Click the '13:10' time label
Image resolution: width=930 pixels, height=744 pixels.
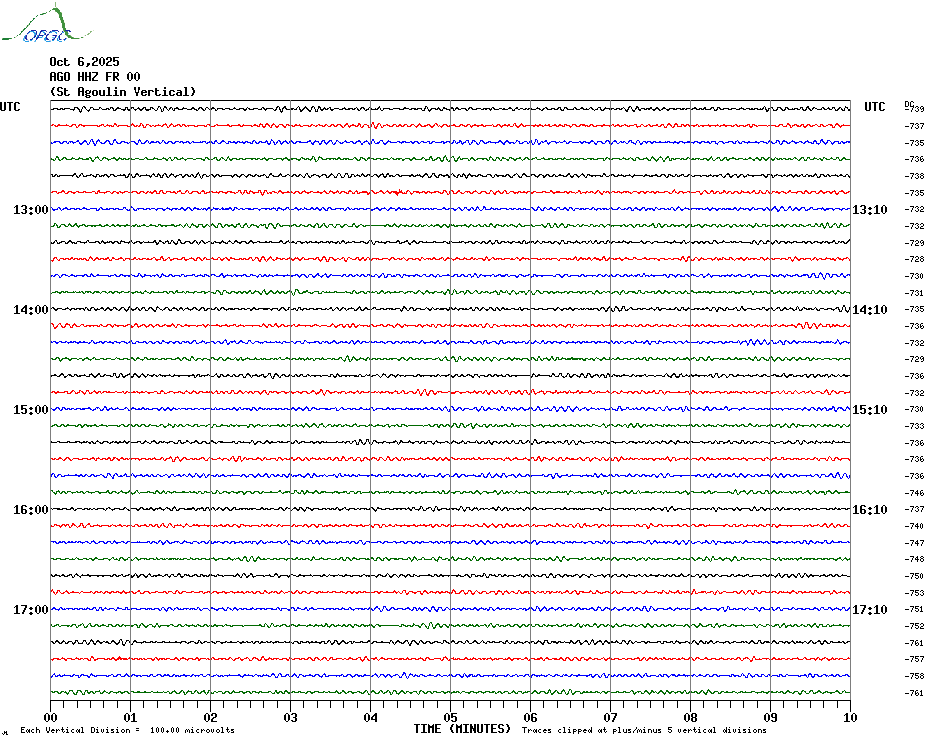870,209
